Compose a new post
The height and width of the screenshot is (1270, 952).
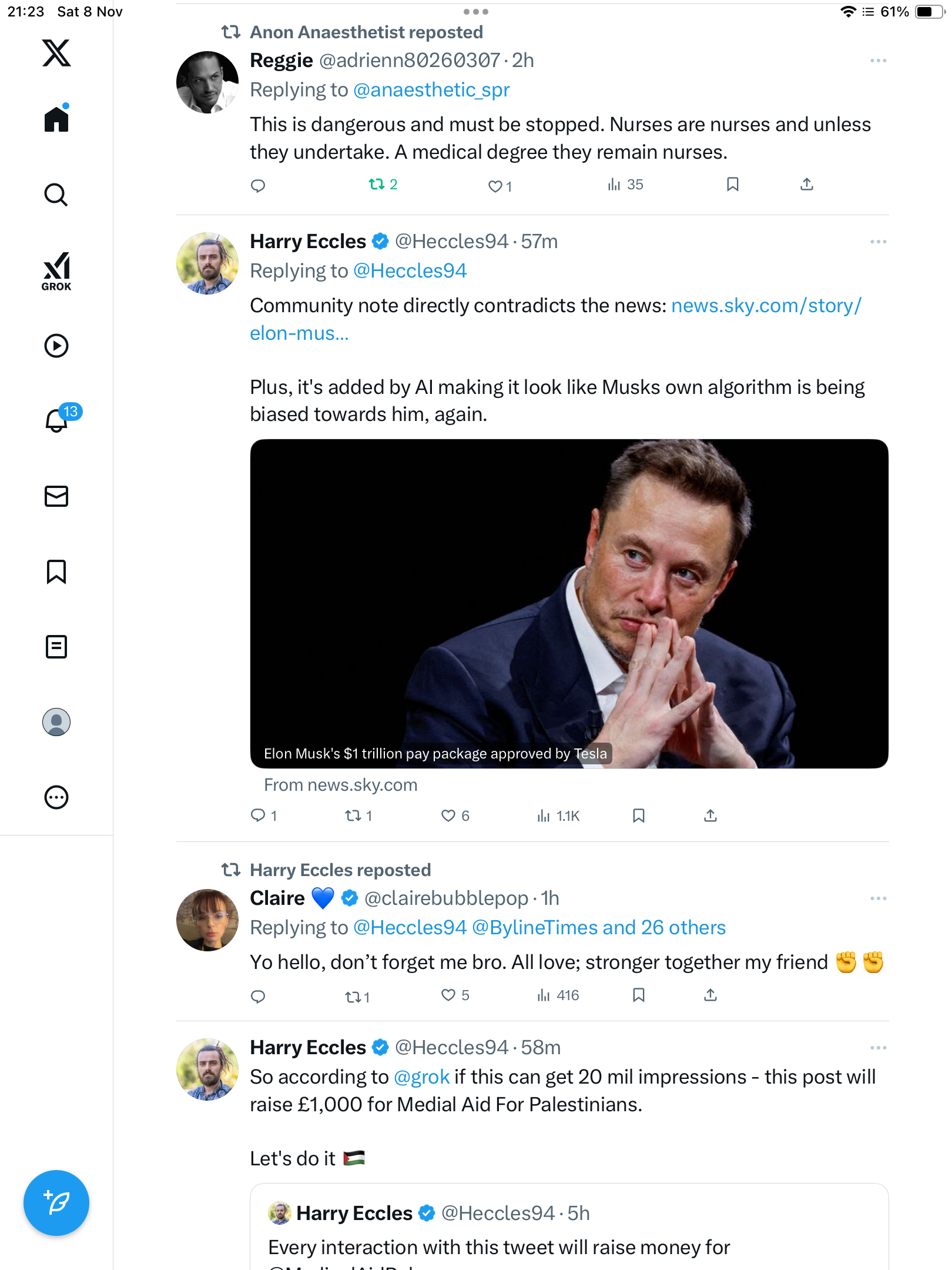pos(56,1203)
